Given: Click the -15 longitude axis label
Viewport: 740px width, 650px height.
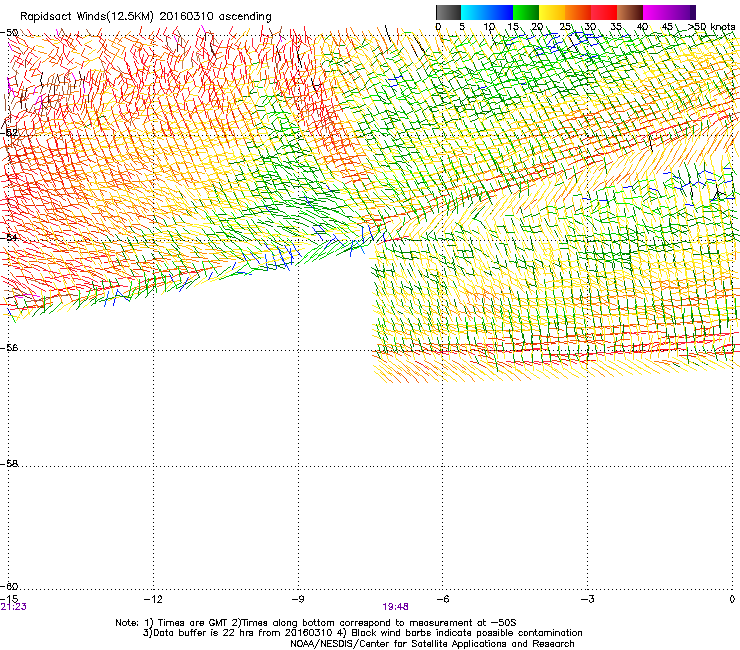Looking at the screenshot, I should (9, 599).
